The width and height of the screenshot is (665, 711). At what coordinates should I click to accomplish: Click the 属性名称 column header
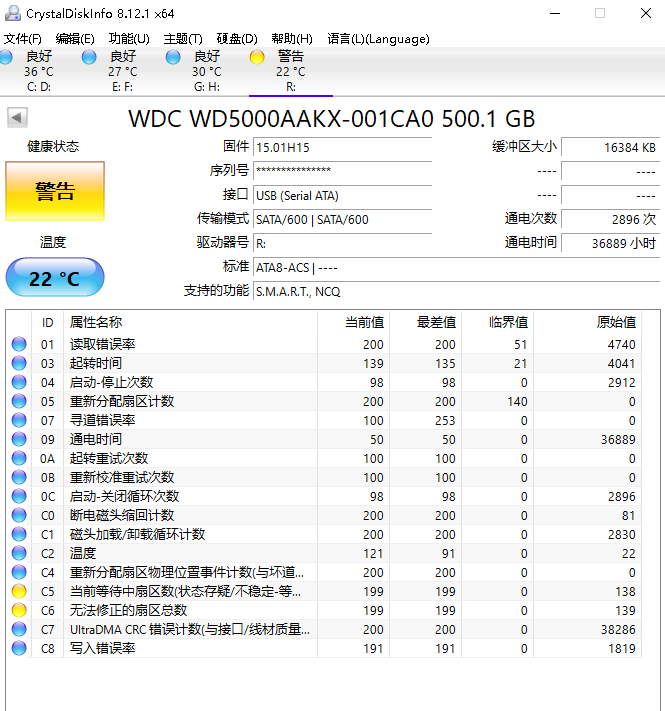click(190, 322)
